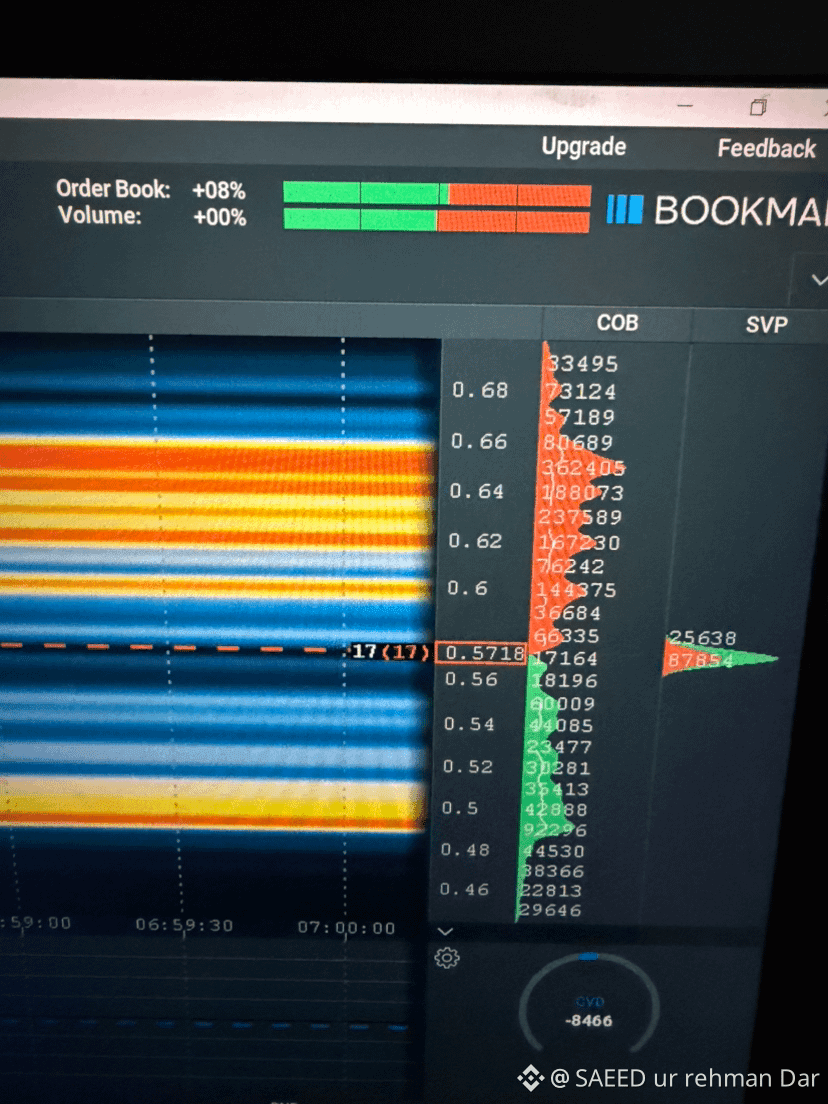This screenshot has width=828, height=1104.
Task: Click the Order Book imbalance bar
Action: (x=437, y=194)
